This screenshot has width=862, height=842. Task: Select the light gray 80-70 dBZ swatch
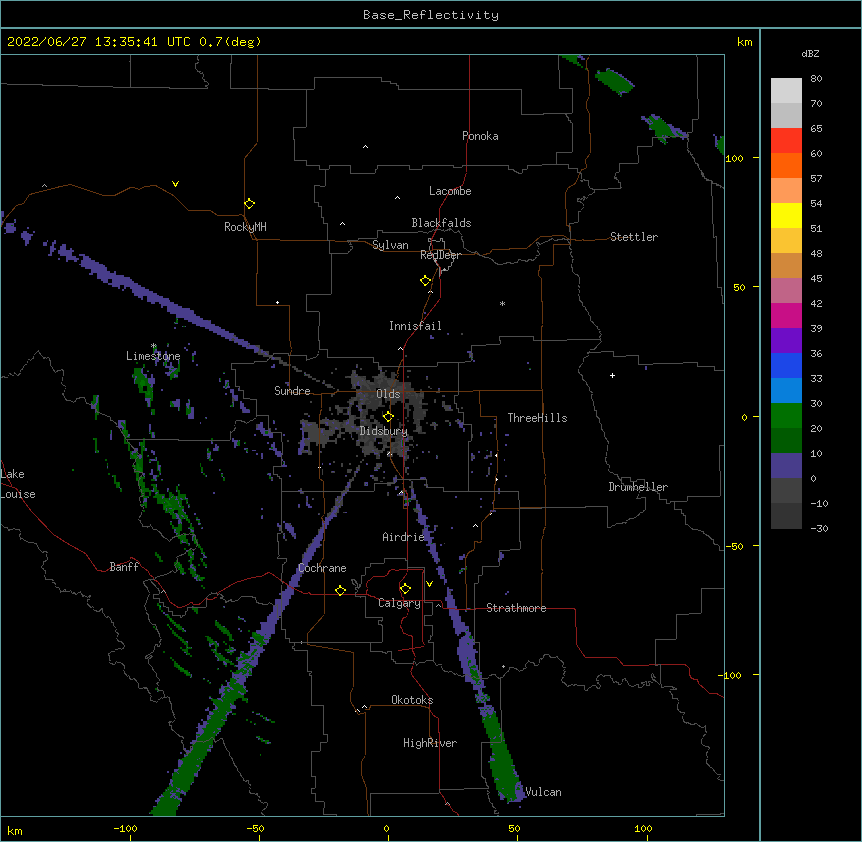coord(786,91)
